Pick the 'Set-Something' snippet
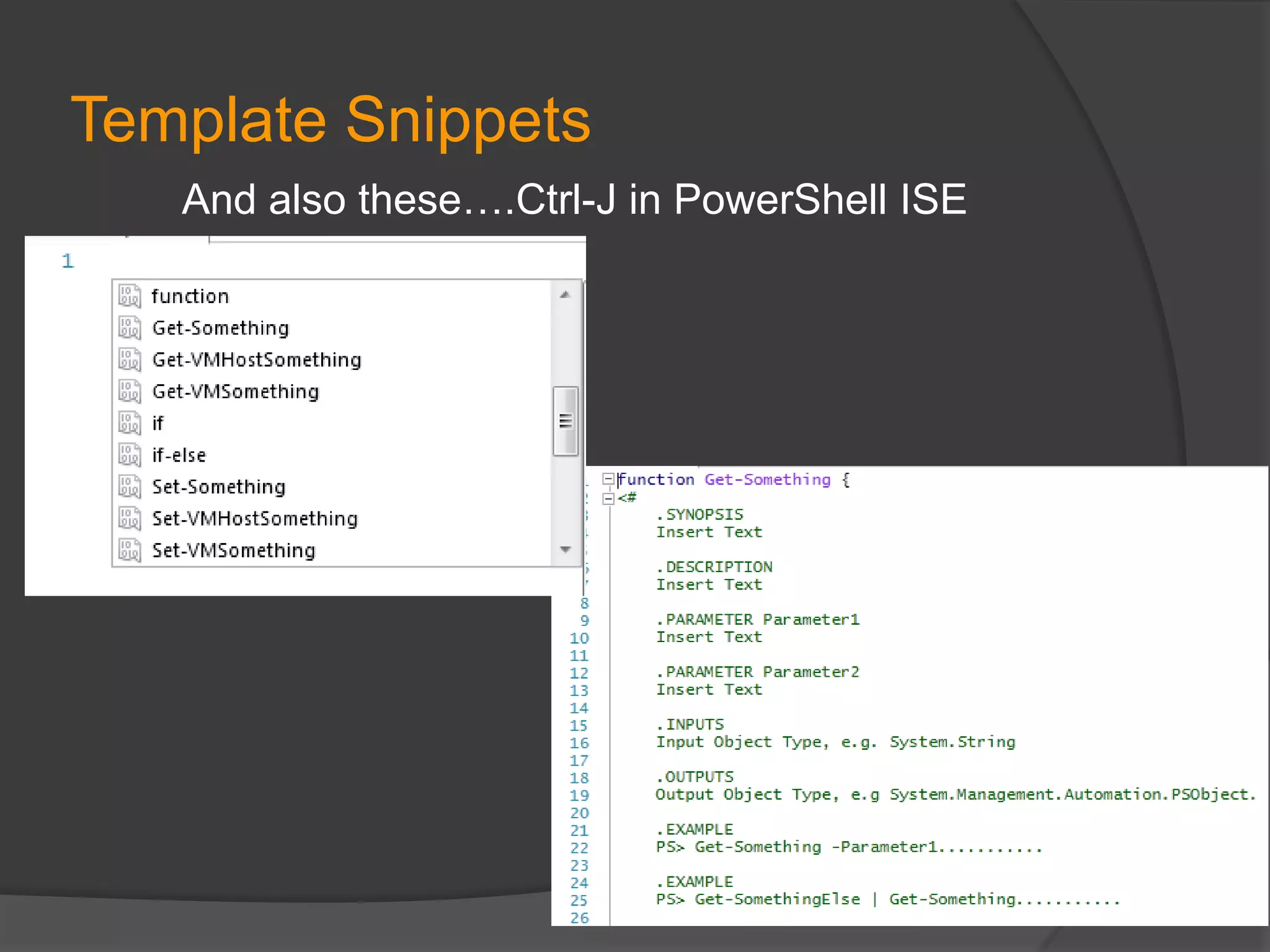The height and width of the screenshot is (952, 1270). tap(332, 487)
